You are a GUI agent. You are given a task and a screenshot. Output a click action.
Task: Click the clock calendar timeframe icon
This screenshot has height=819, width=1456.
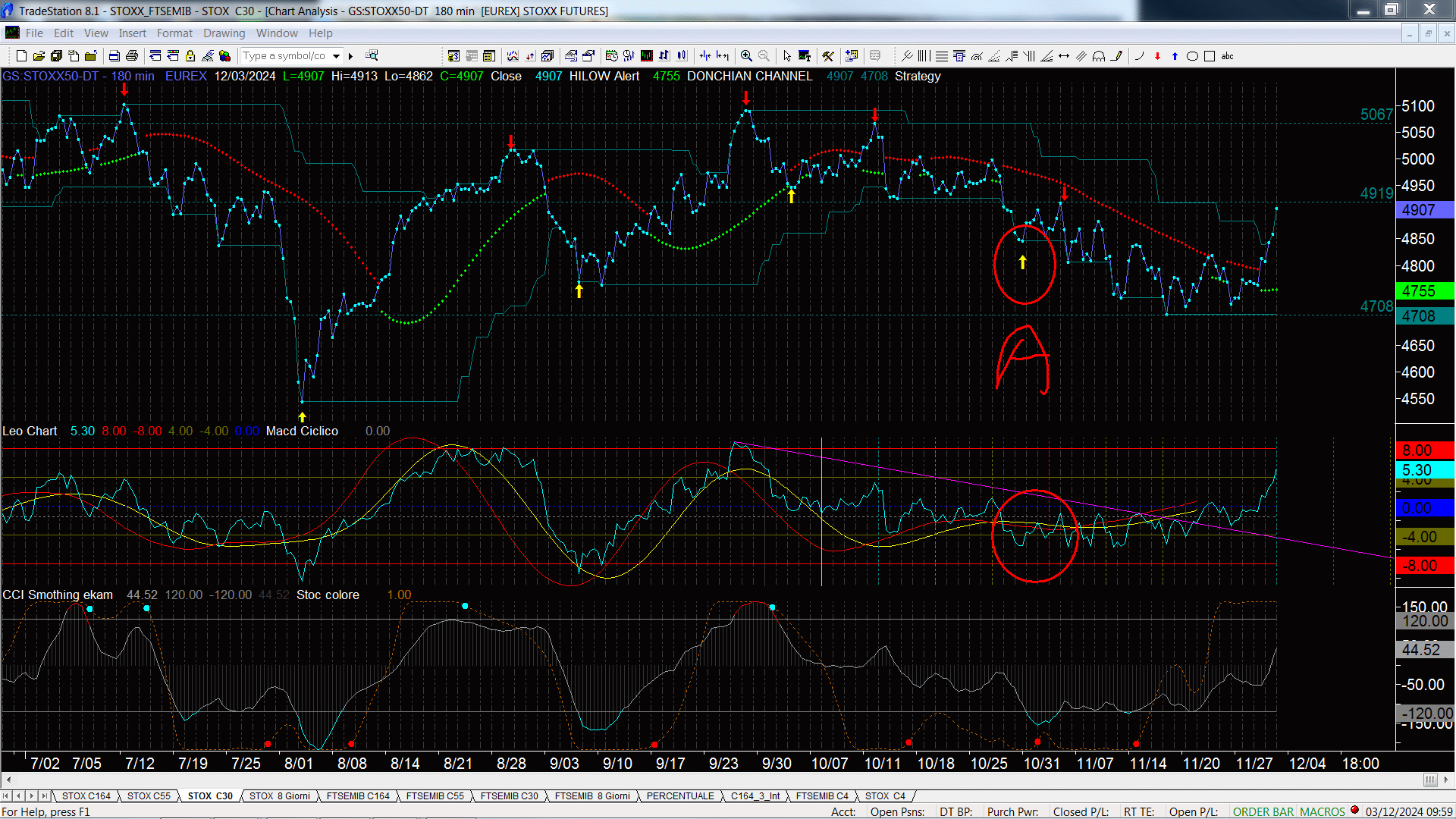611,56
